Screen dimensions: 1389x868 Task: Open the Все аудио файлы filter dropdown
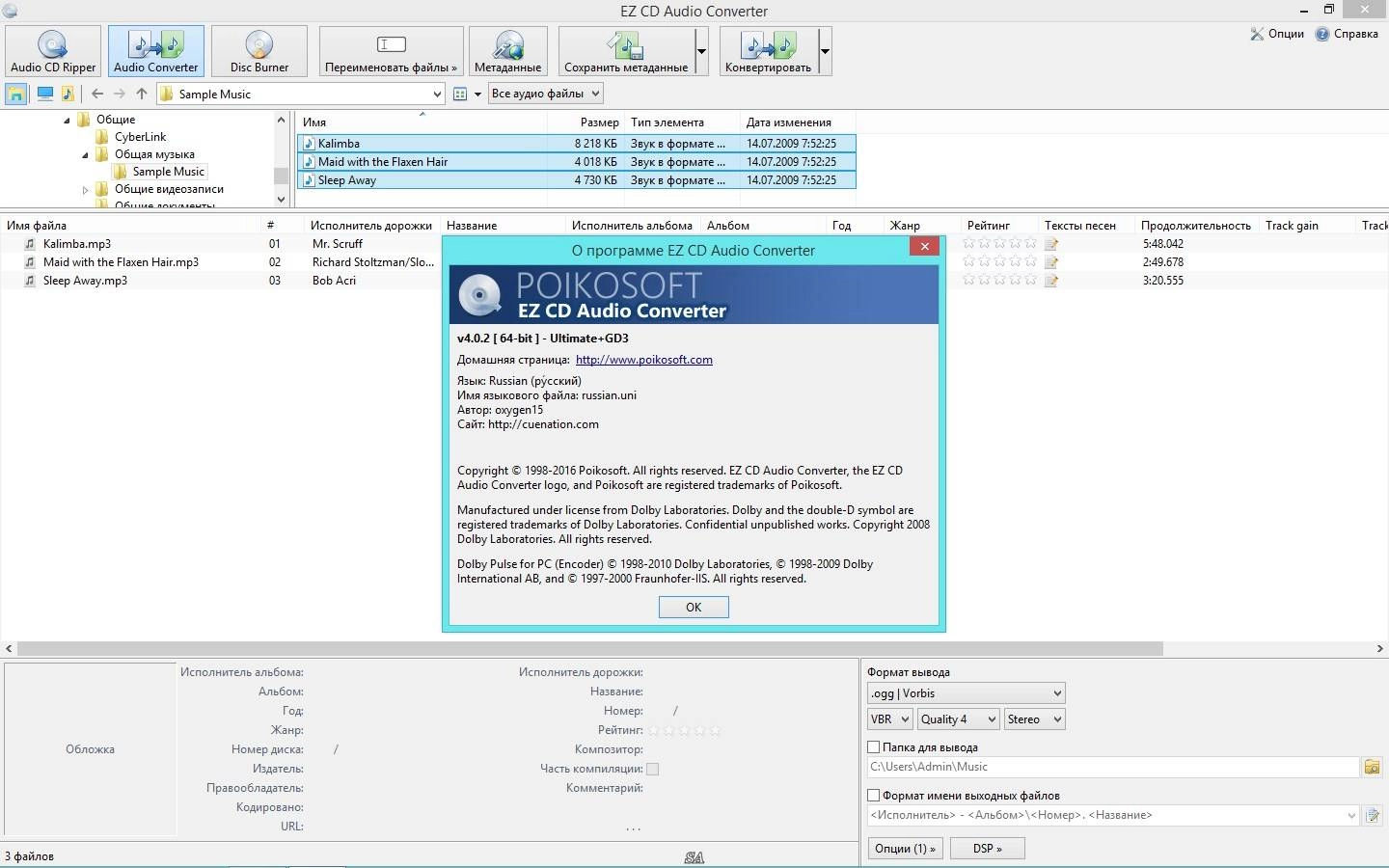point(545,94)
